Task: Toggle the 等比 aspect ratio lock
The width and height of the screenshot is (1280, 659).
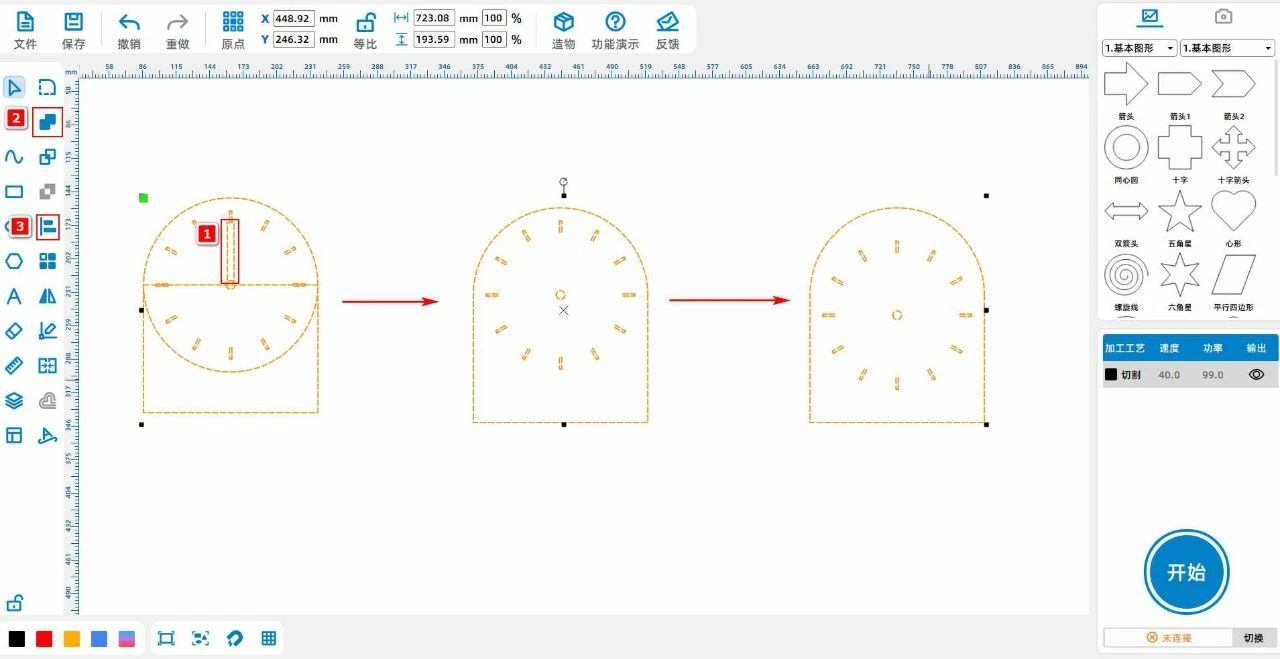Action: [x=366, y=23]
